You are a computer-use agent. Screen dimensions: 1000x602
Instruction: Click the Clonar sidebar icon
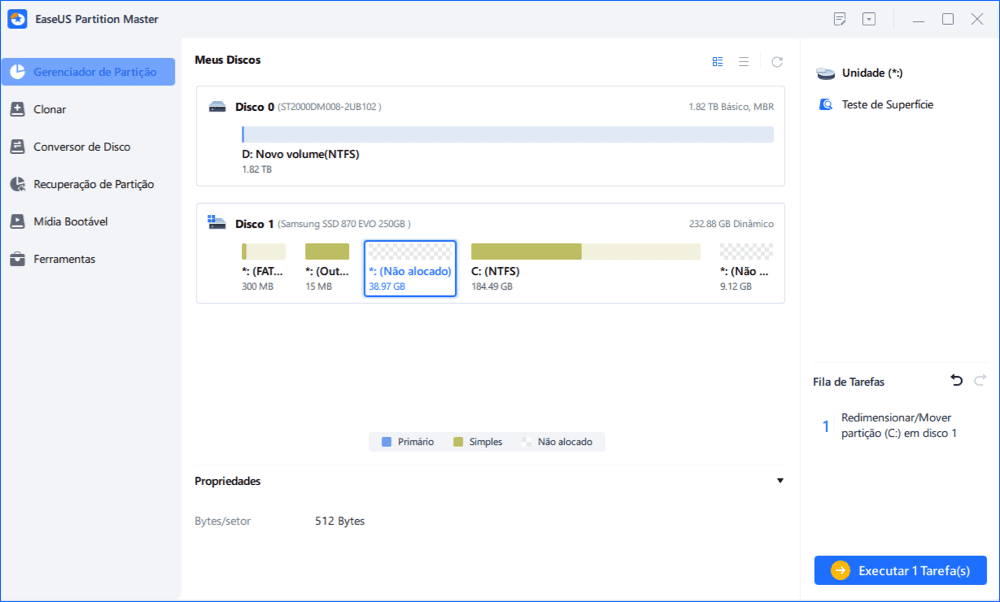click(17, 109)
